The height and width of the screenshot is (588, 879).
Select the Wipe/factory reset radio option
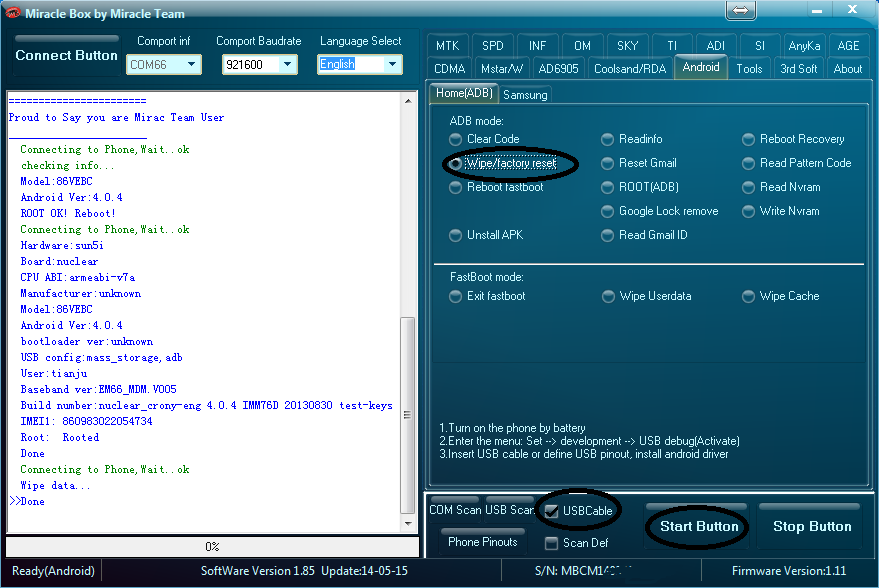pyautogui.click(x=503, y=163)
